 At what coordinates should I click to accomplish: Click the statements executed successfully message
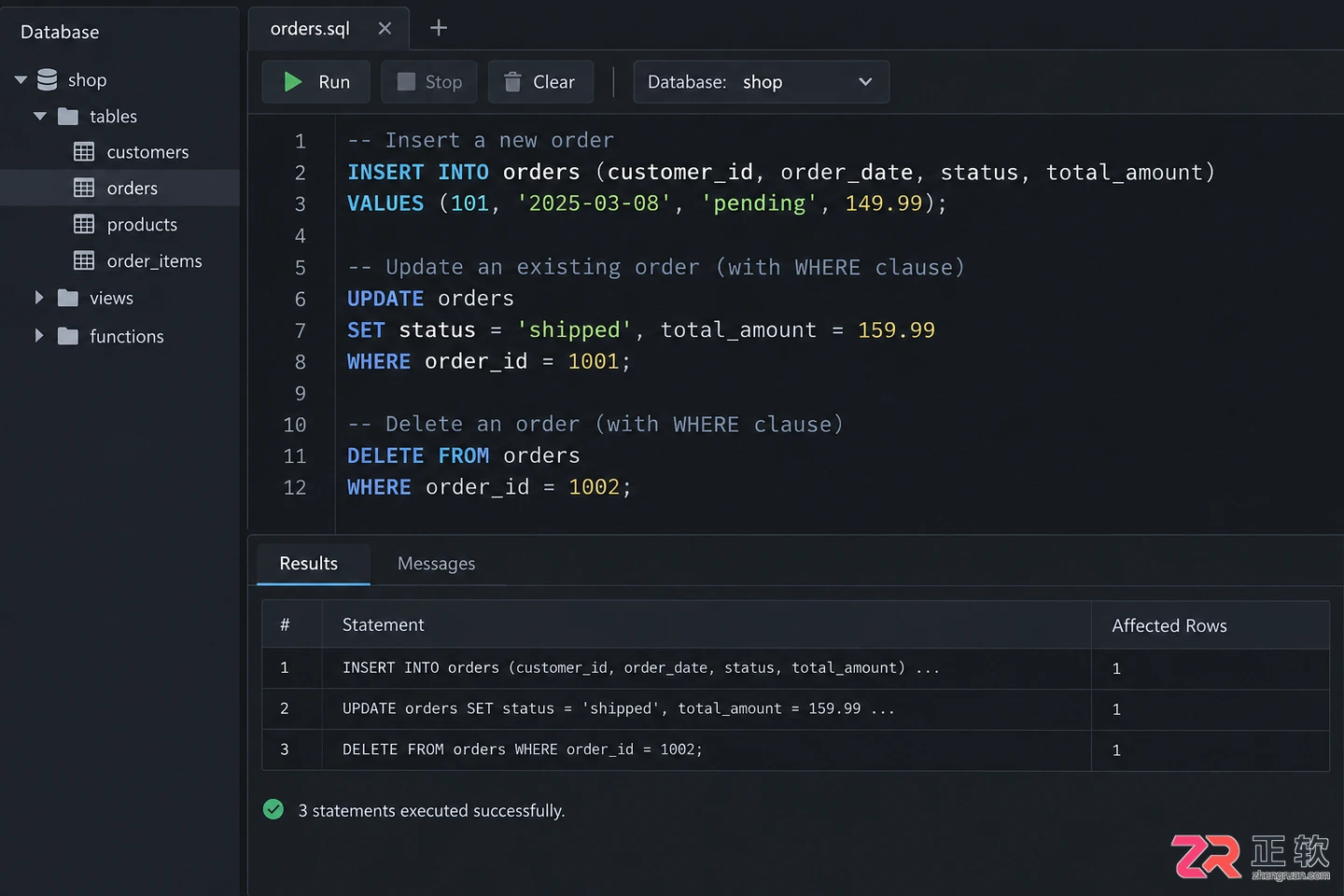pyautogui.click(x=431, y=810)
